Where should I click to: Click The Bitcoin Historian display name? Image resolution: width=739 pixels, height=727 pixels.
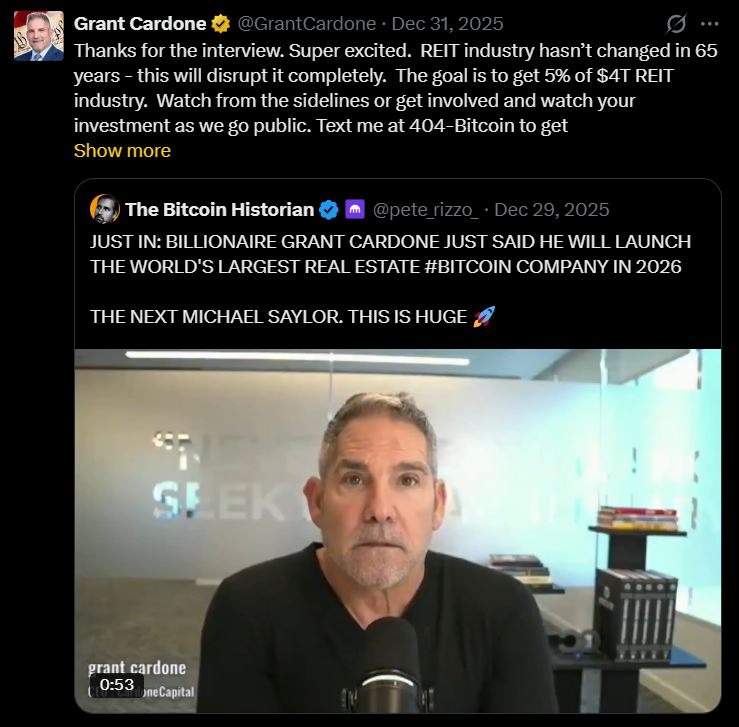(220, 210)
